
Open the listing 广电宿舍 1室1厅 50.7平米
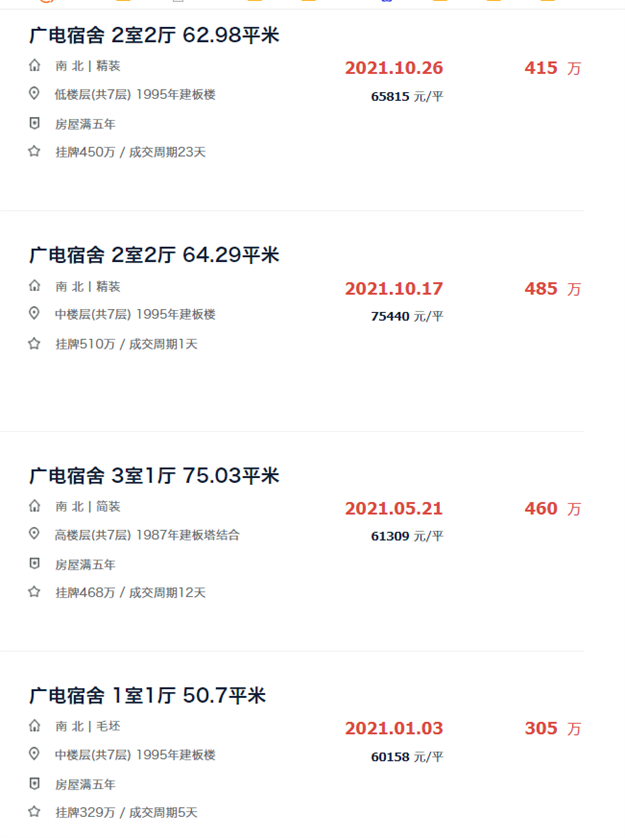(x=140, y=695)
